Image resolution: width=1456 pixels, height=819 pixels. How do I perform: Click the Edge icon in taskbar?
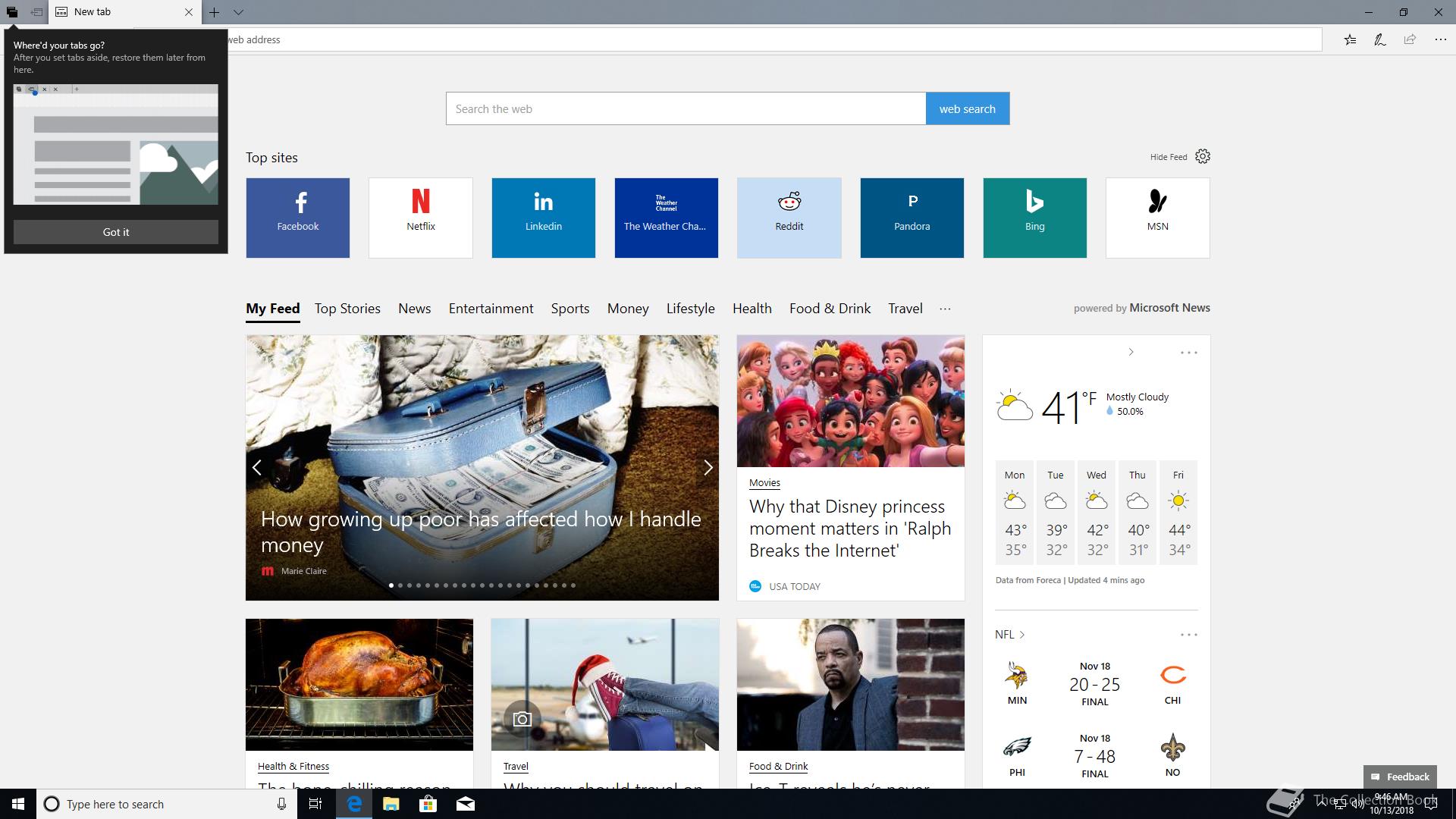354,804
